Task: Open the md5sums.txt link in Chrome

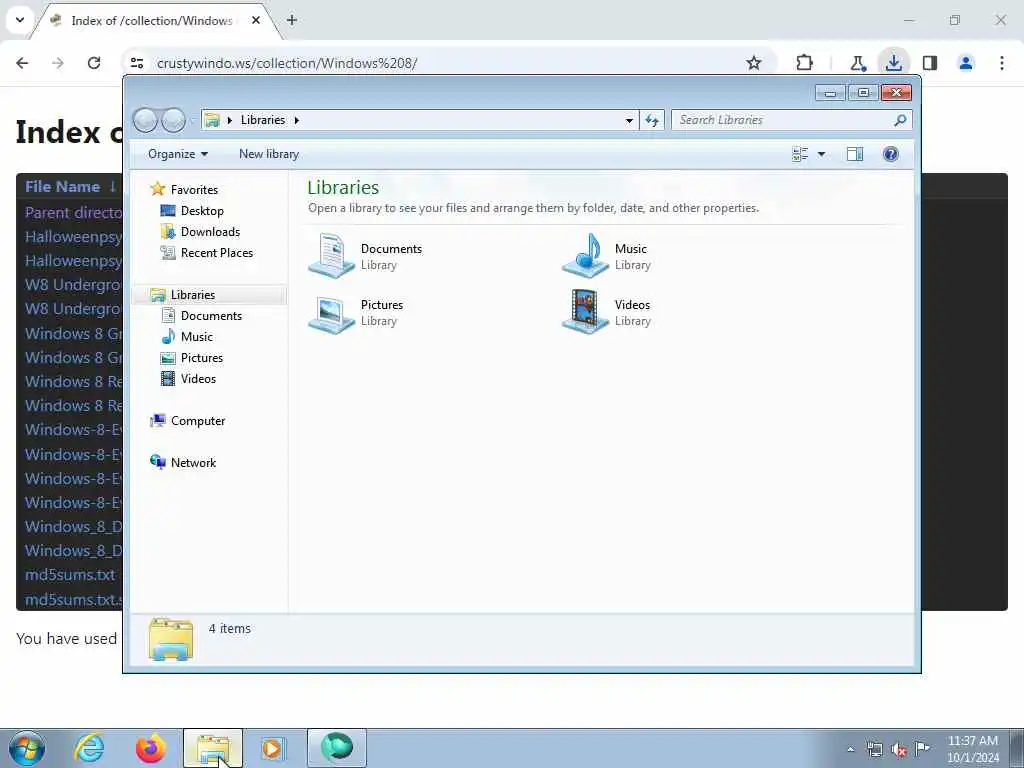Action: (70, 575)
